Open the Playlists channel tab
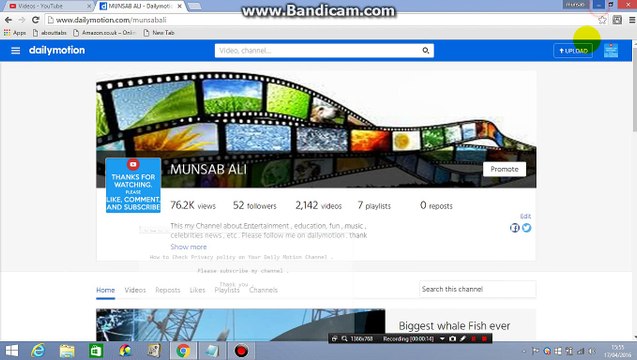The height and width of the screenshot is (360, 637). [227, 290]
